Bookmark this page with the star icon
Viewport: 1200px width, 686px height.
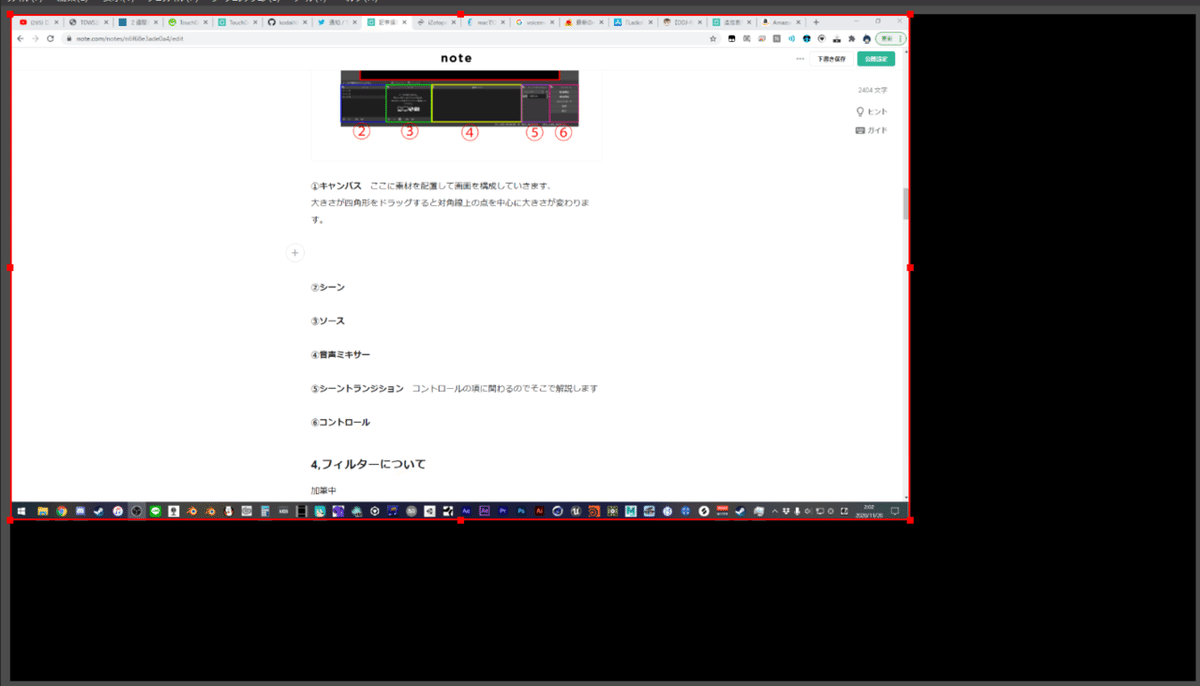click(x=713, y=38)
